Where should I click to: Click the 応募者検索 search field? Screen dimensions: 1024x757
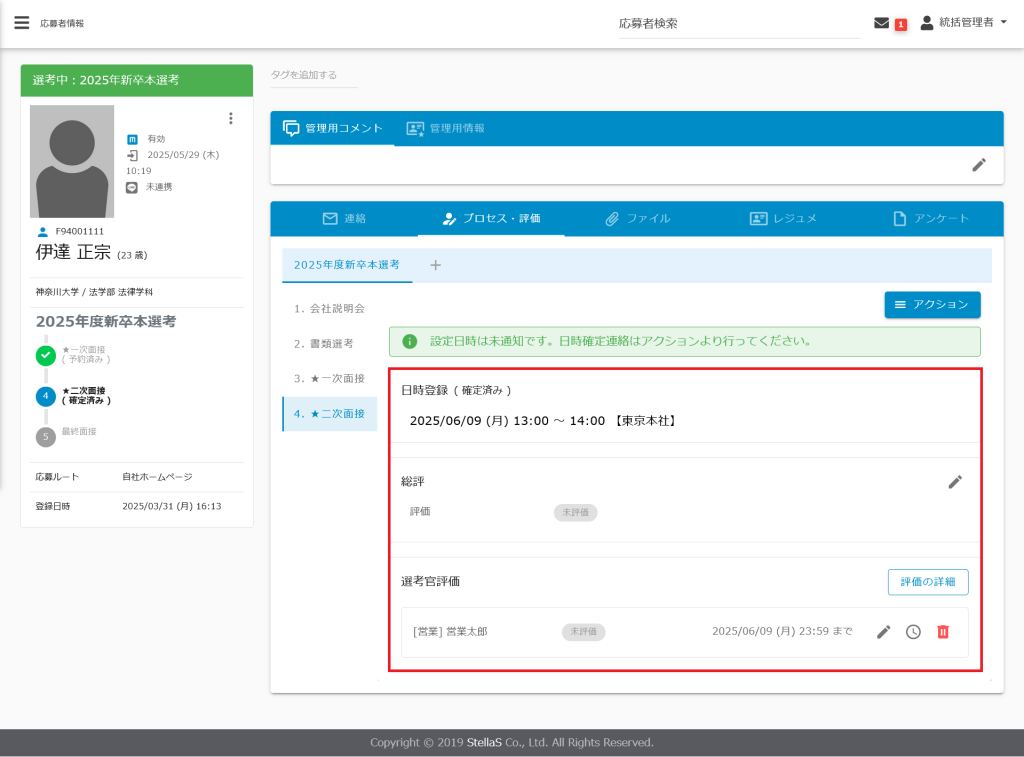point(738,24)
